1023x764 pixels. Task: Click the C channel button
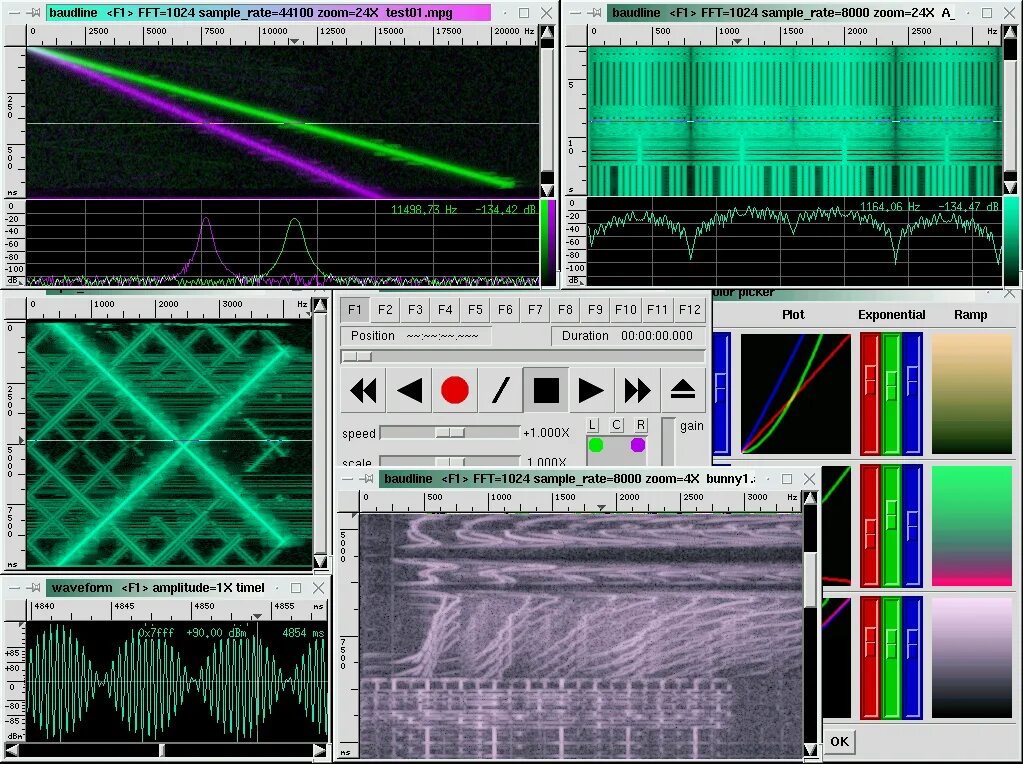tap(617, 425)
